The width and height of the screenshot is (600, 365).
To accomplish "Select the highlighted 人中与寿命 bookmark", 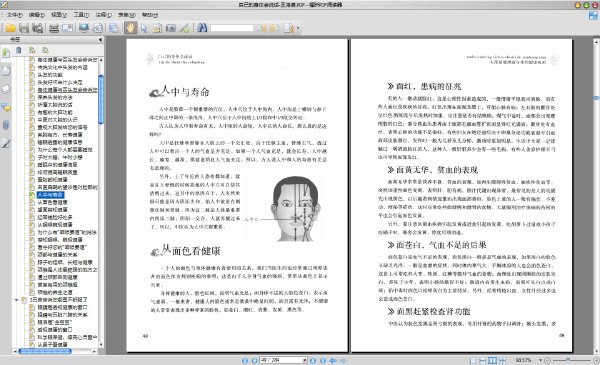I will pos(50,195).
